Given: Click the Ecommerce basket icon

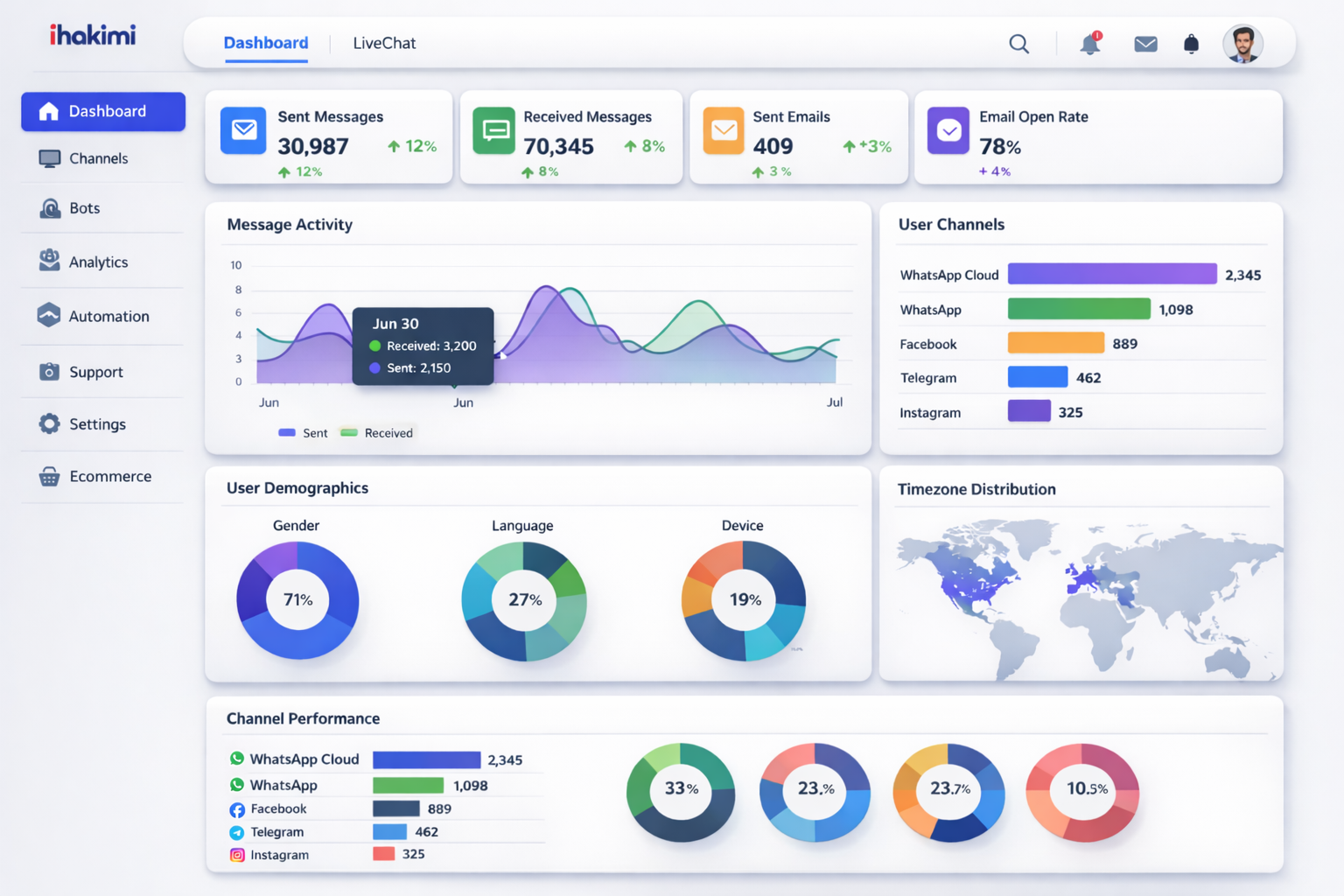Looking at the screenshot, I should (x=50, y=476).
